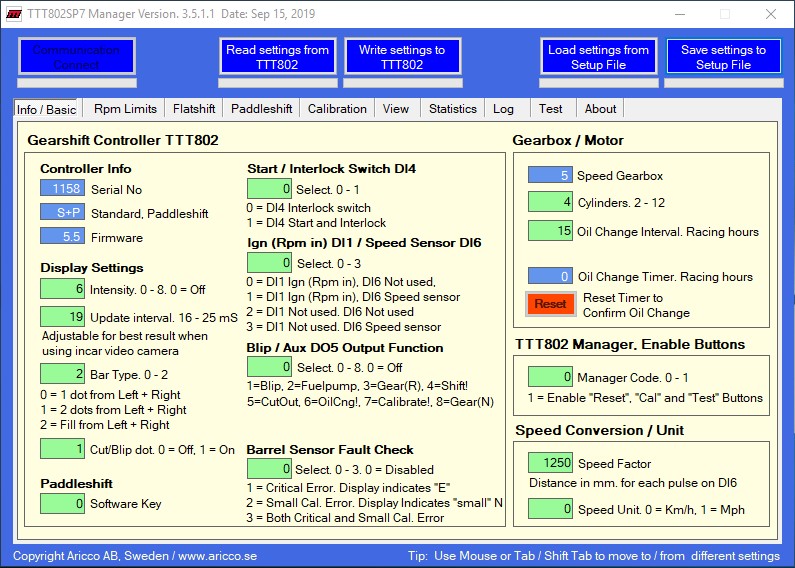795x568 pixels.
Task: Click the "1 = DI4 Start and Interlock" text
Action: coord(316,223)
